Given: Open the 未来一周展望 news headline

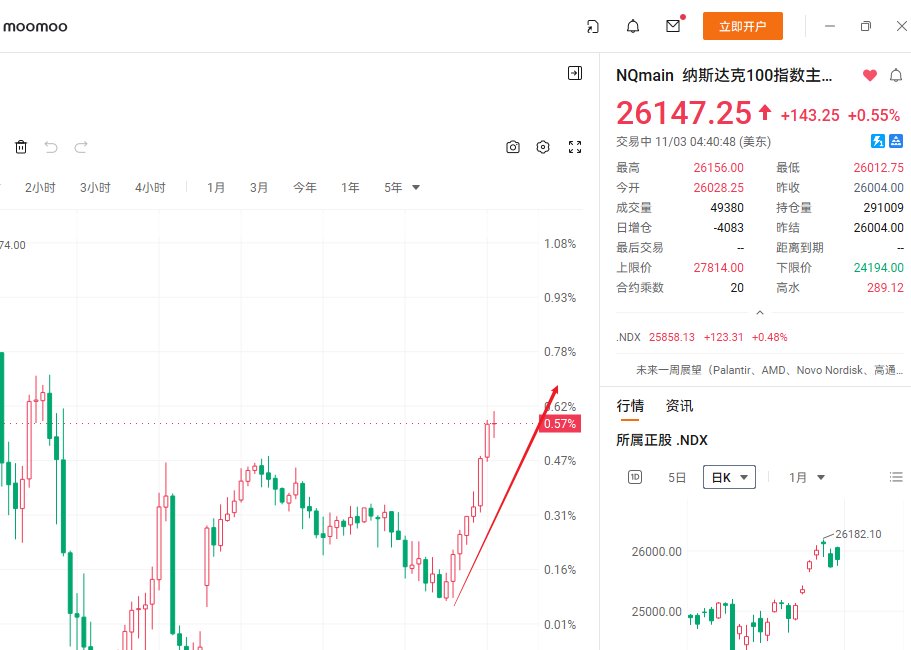Looking at the screenshot, I should point(769,370).
